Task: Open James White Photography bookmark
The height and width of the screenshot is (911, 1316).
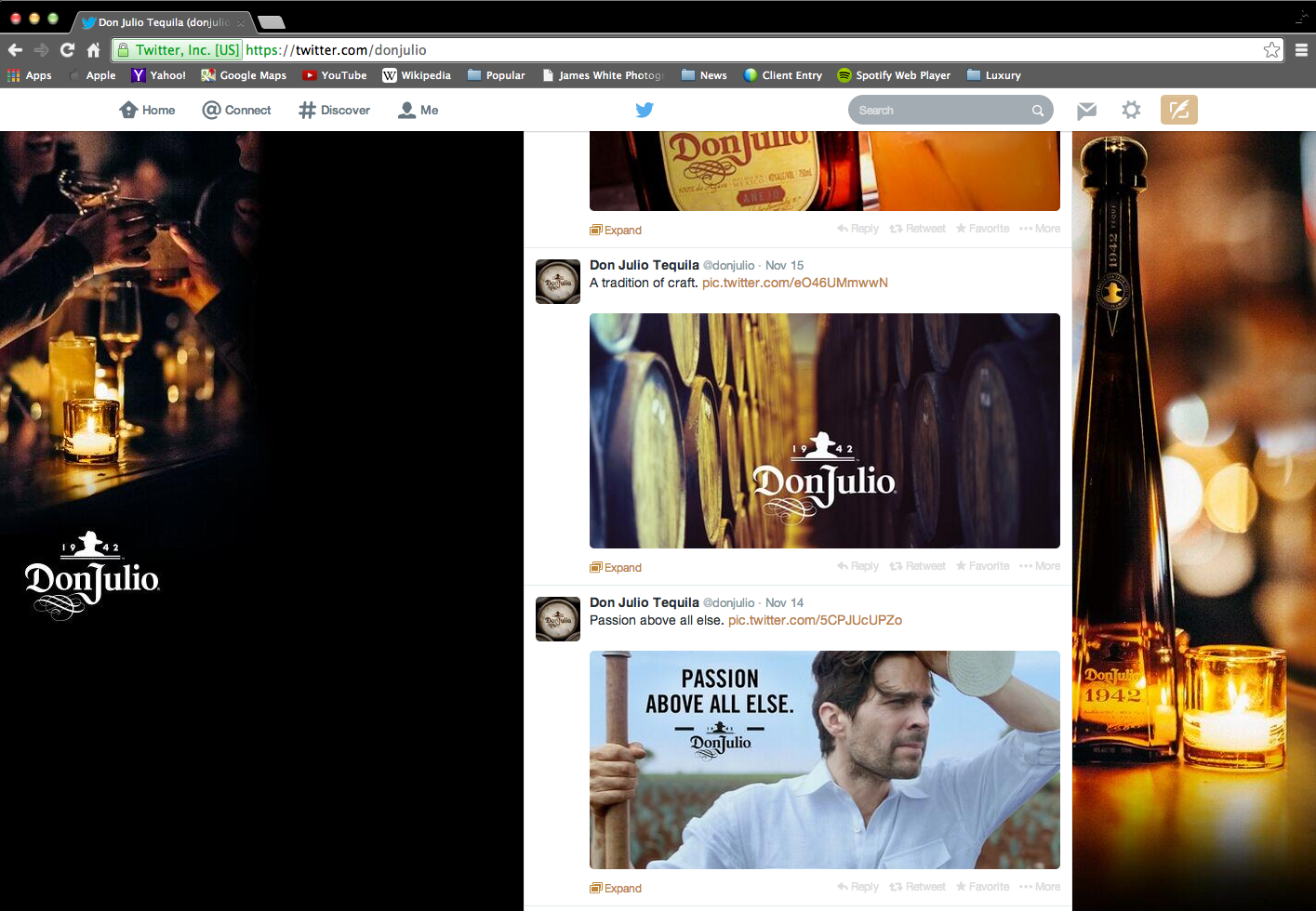Action: coord(604,75)
